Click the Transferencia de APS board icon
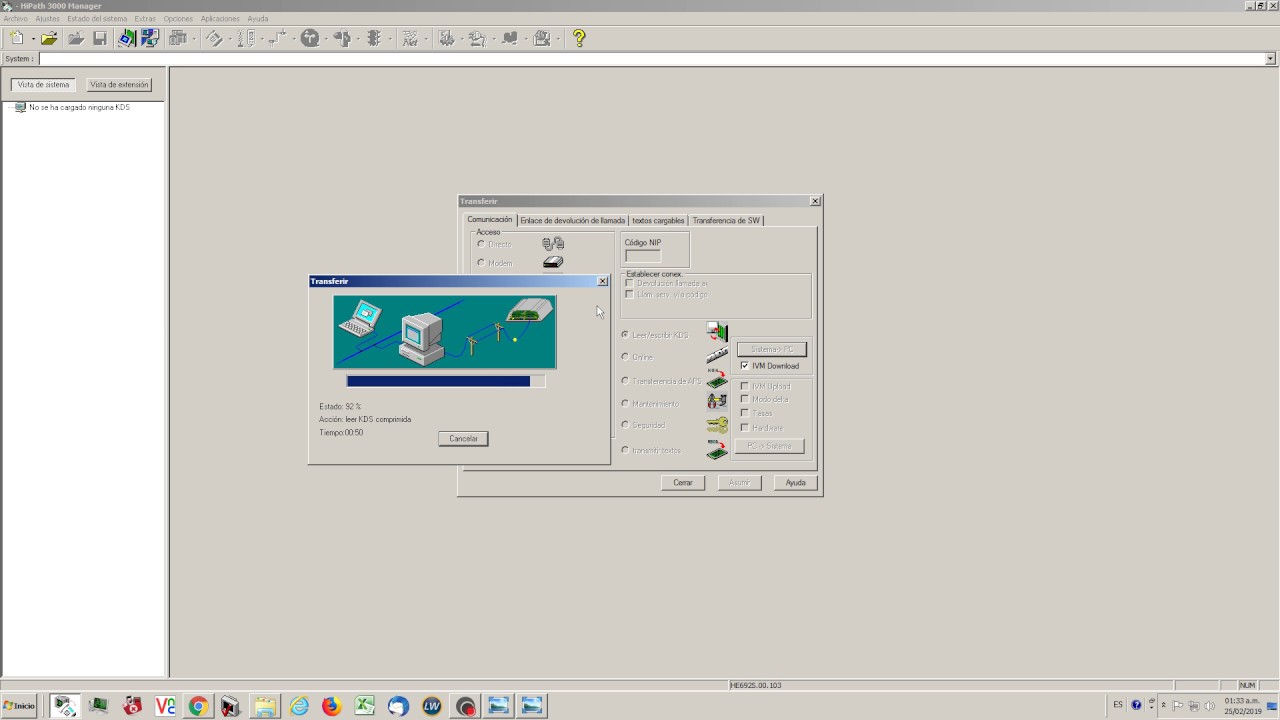1280x720 pixels. click(x=717, y=380)
